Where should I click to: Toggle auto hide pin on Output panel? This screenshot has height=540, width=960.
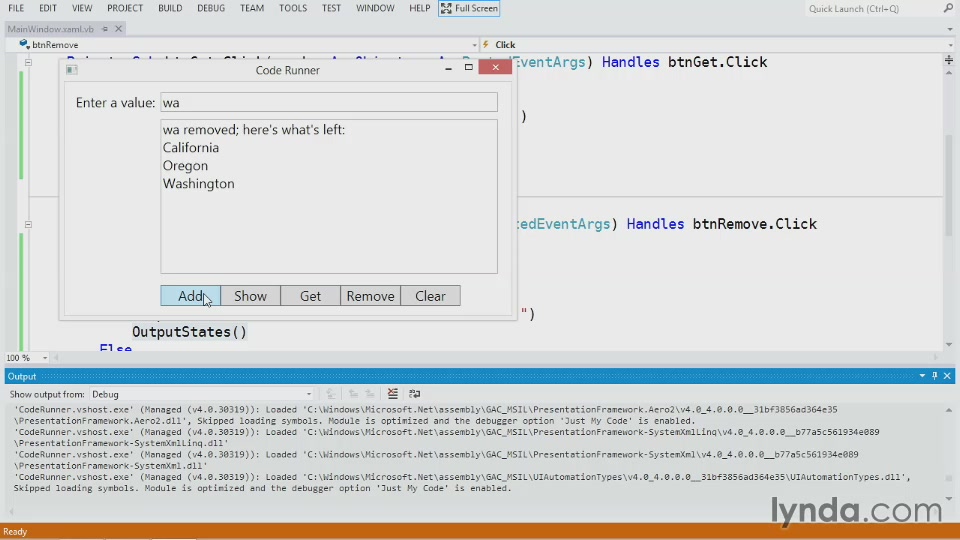[x=934, y=376]
